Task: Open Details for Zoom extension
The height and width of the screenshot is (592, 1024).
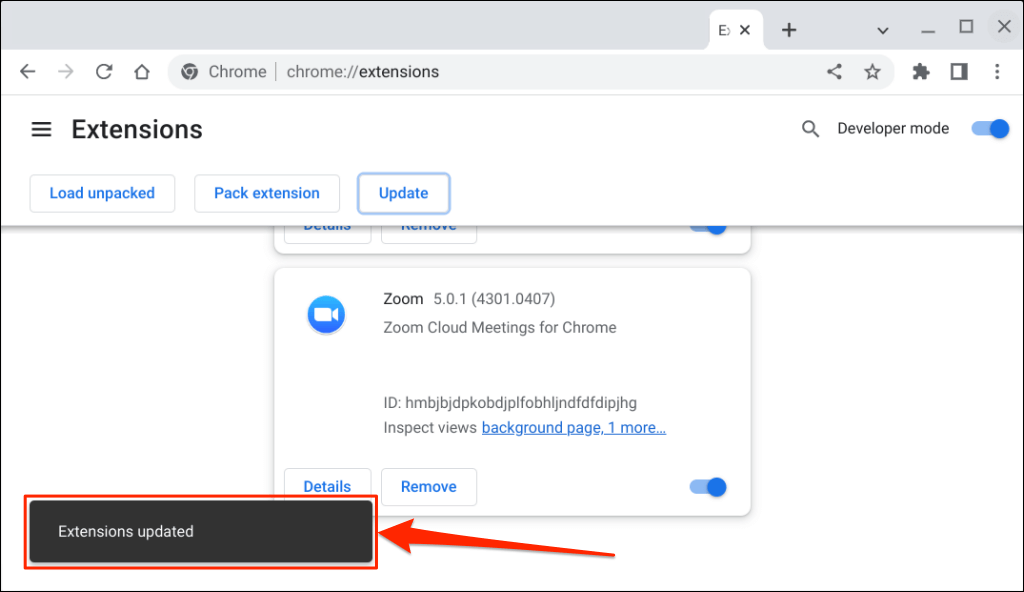Action: pyautogui.click(x=327, y=486)
